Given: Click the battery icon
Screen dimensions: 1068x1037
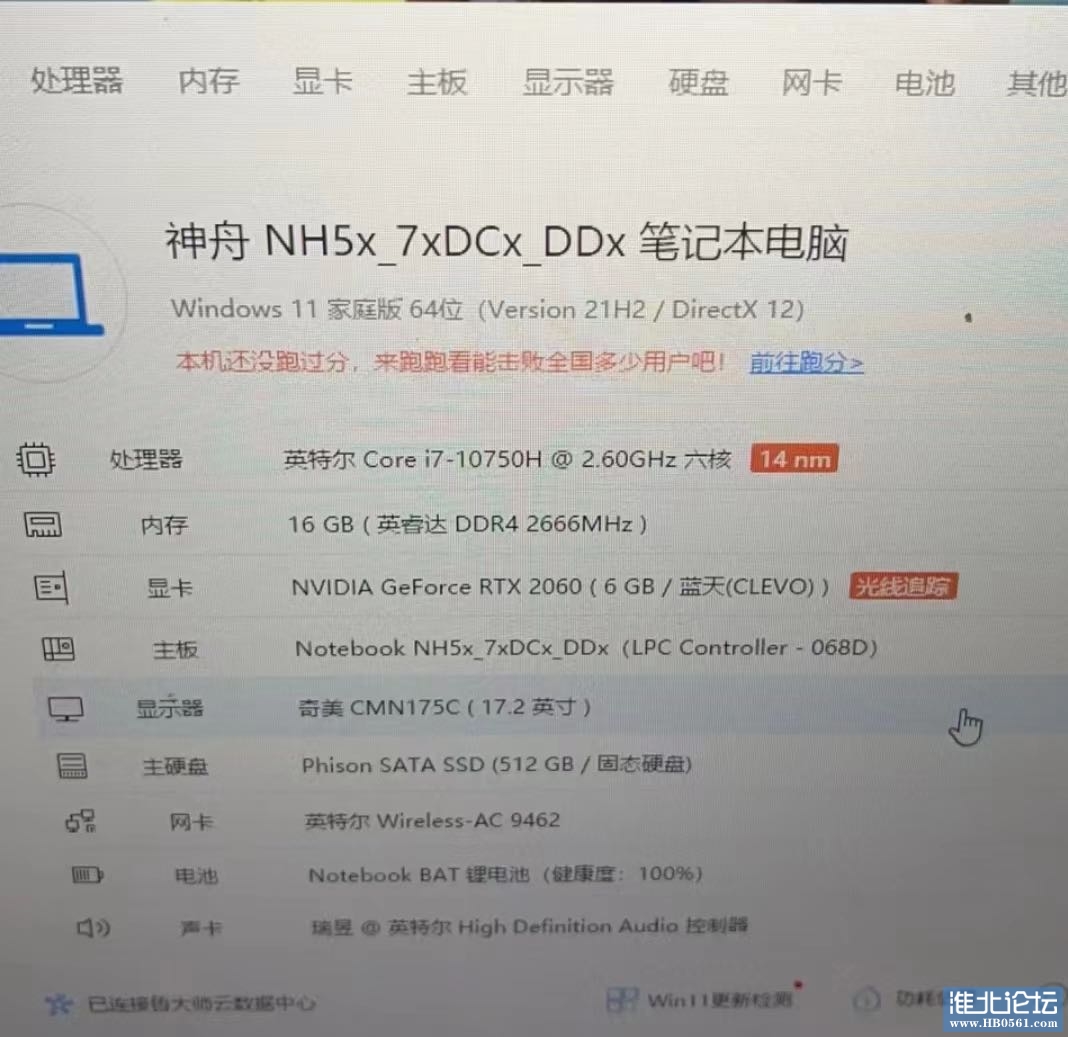Looking at the screenshot, I should 88,875.
